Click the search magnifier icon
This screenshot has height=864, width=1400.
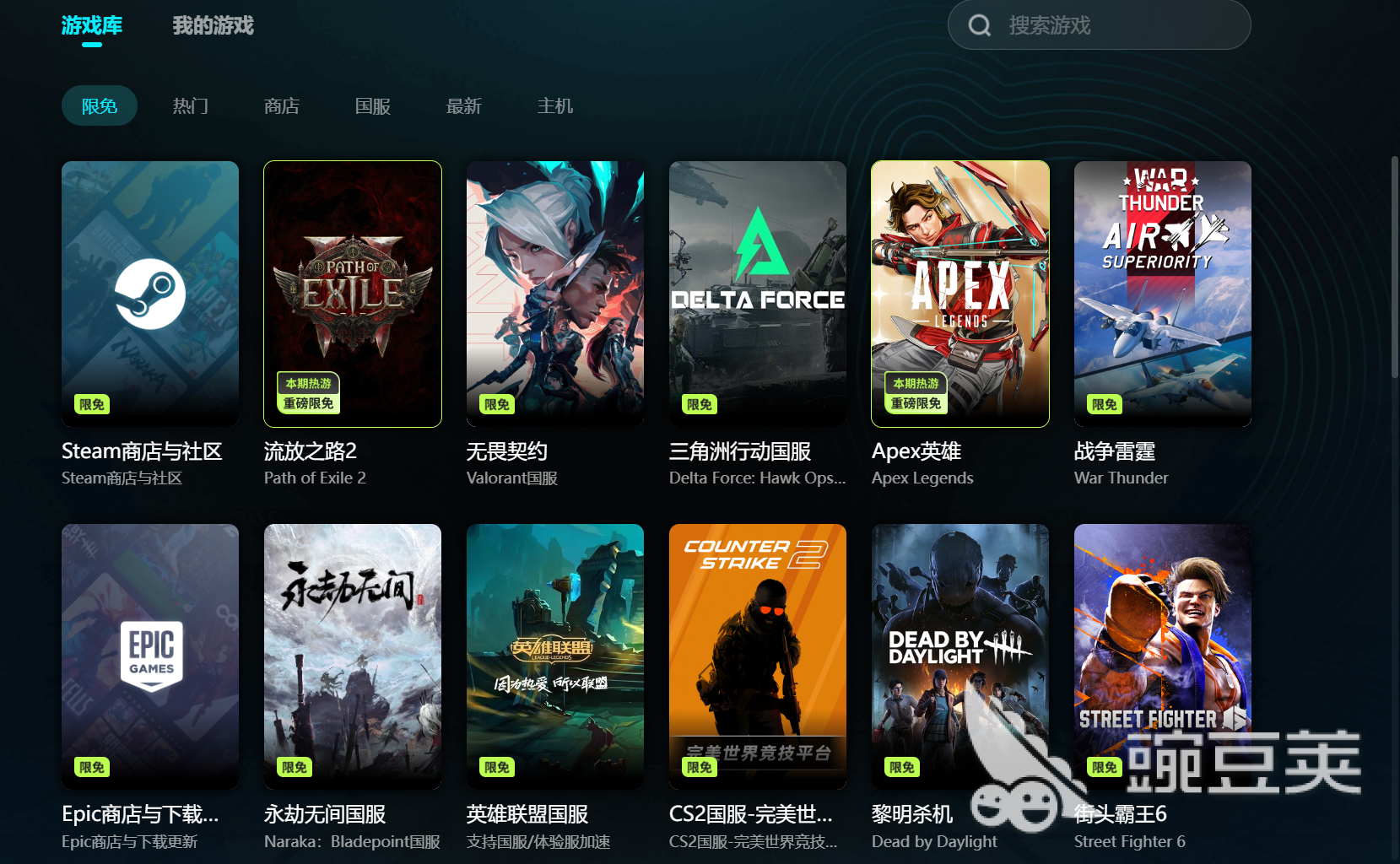pos(979,25)
